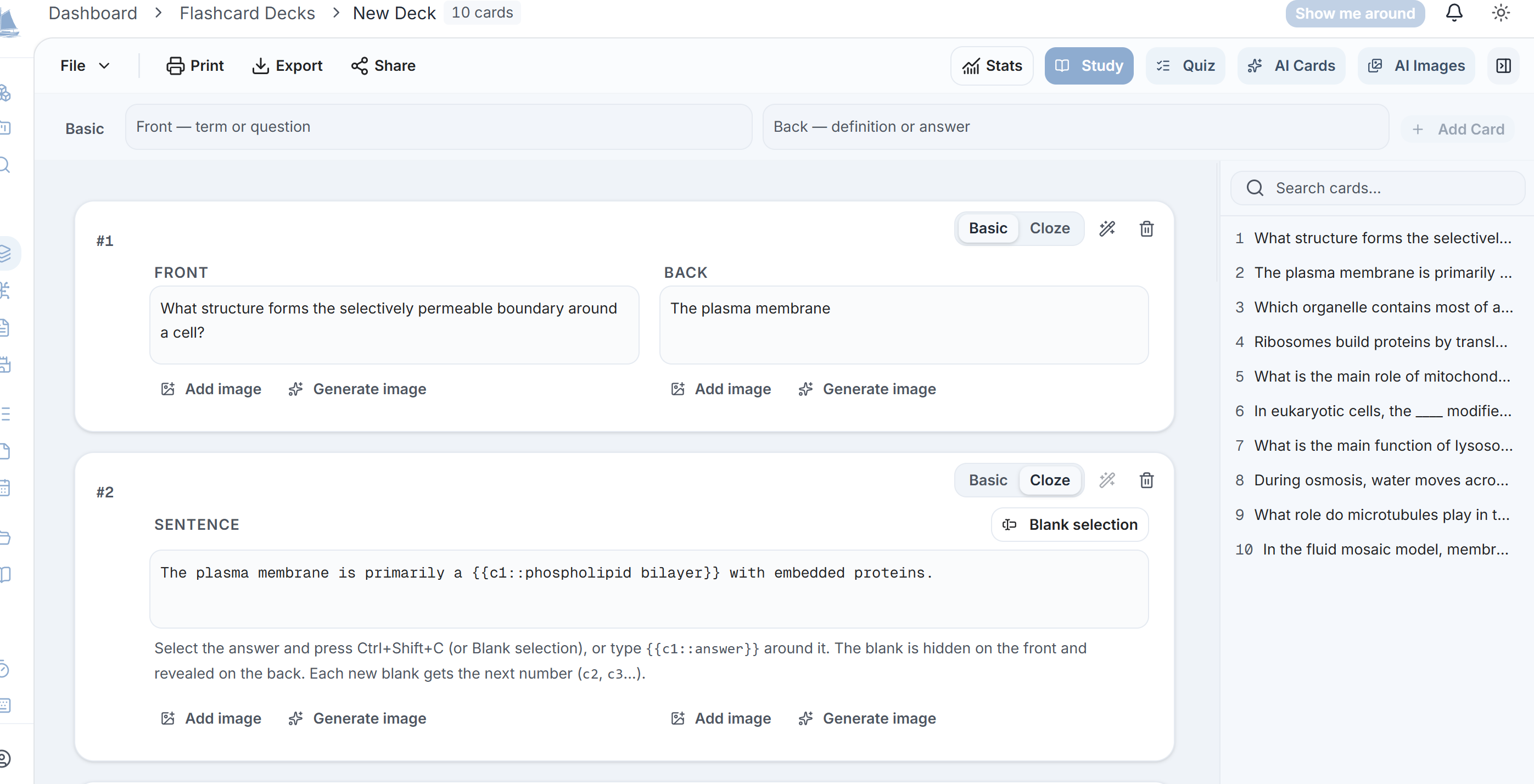Click the Blank selection button

pos(1070,524)
